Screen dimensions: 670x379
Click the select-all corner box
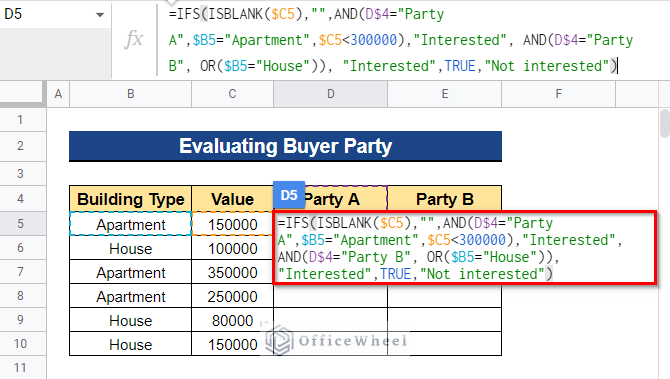click(x=22, y=94)
